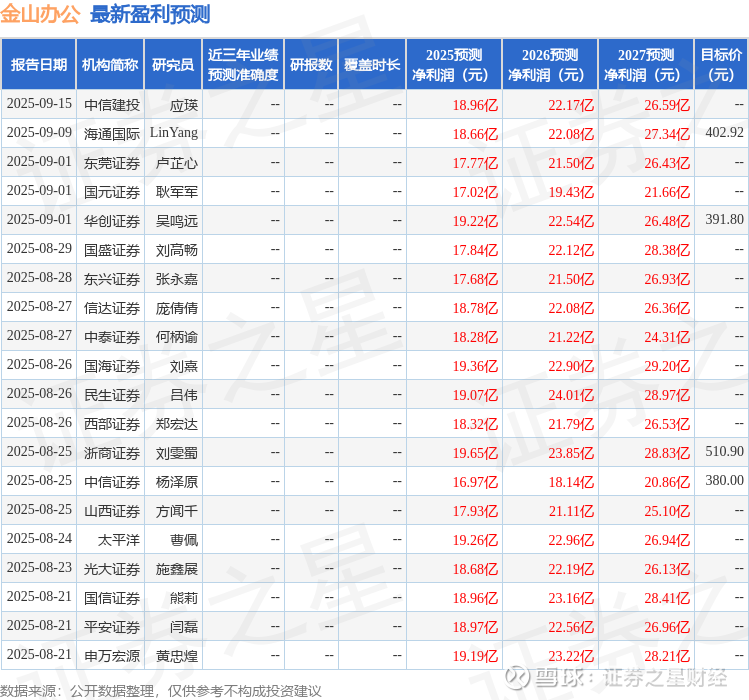Click the 机构简称 column header
749x700 pixels.
[110, 65]
